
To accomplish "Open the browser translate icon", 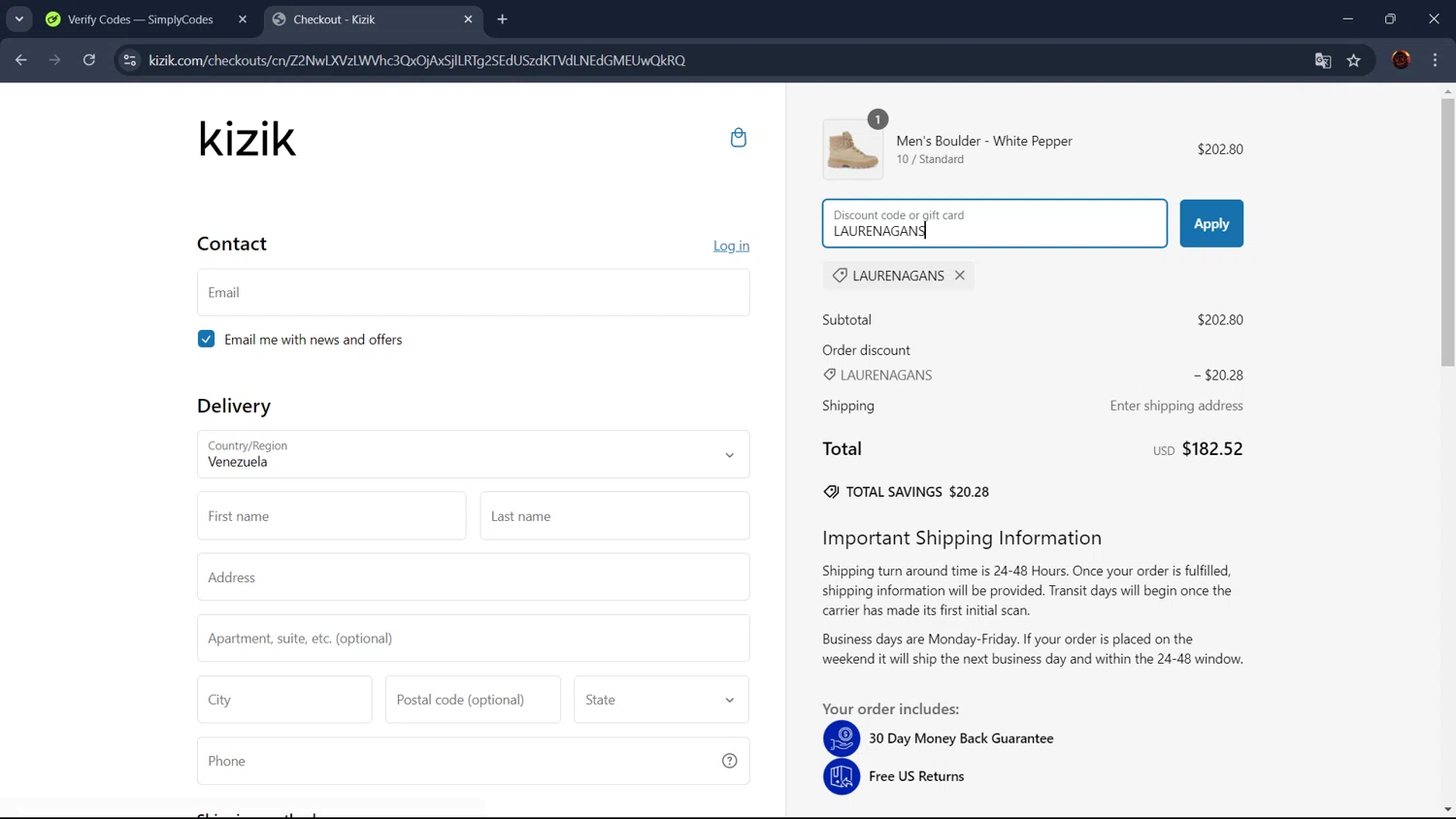I will (x=1322, y=60).
